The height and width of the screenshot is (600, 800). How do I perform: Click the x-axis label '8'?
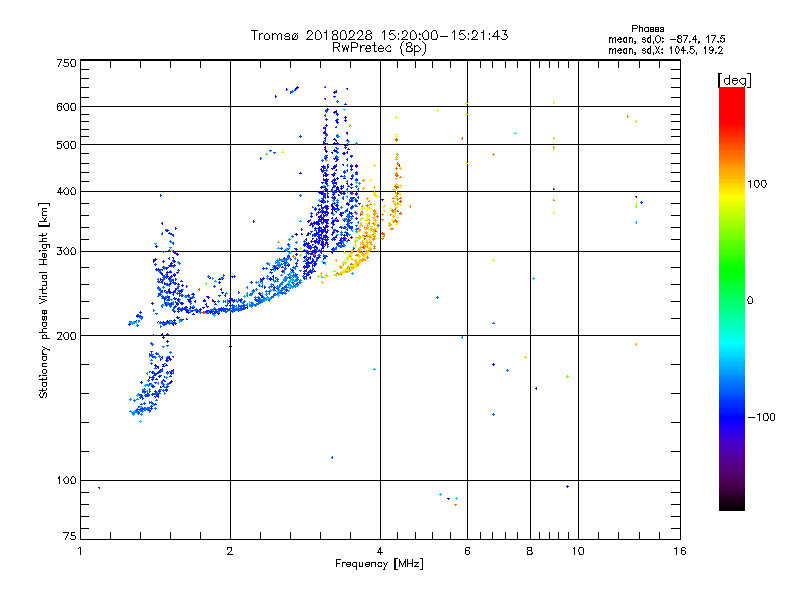(530, 551)
